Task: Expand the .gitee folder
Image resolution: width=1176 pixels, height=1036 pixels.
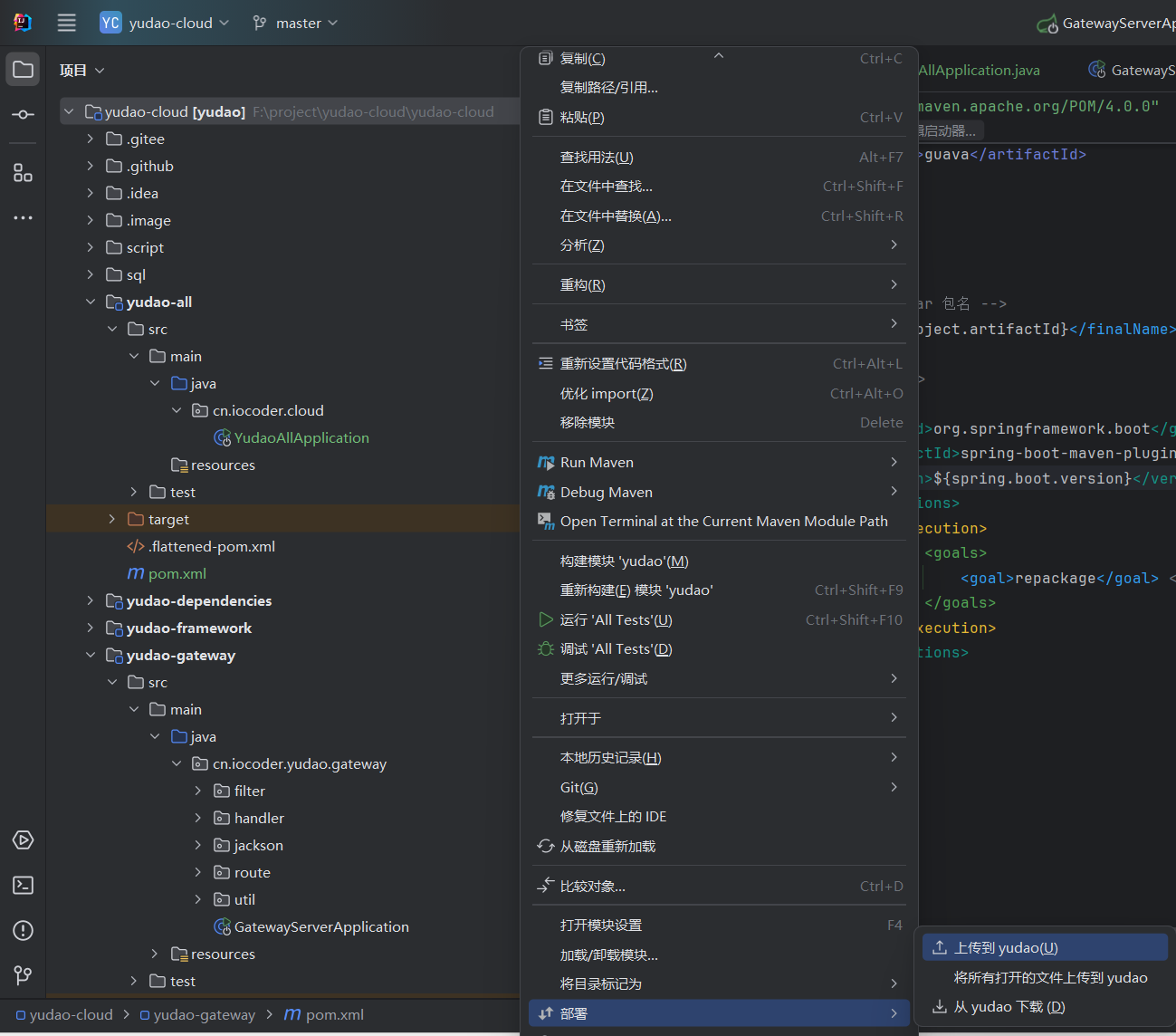Action: click(x=90, y=139)
